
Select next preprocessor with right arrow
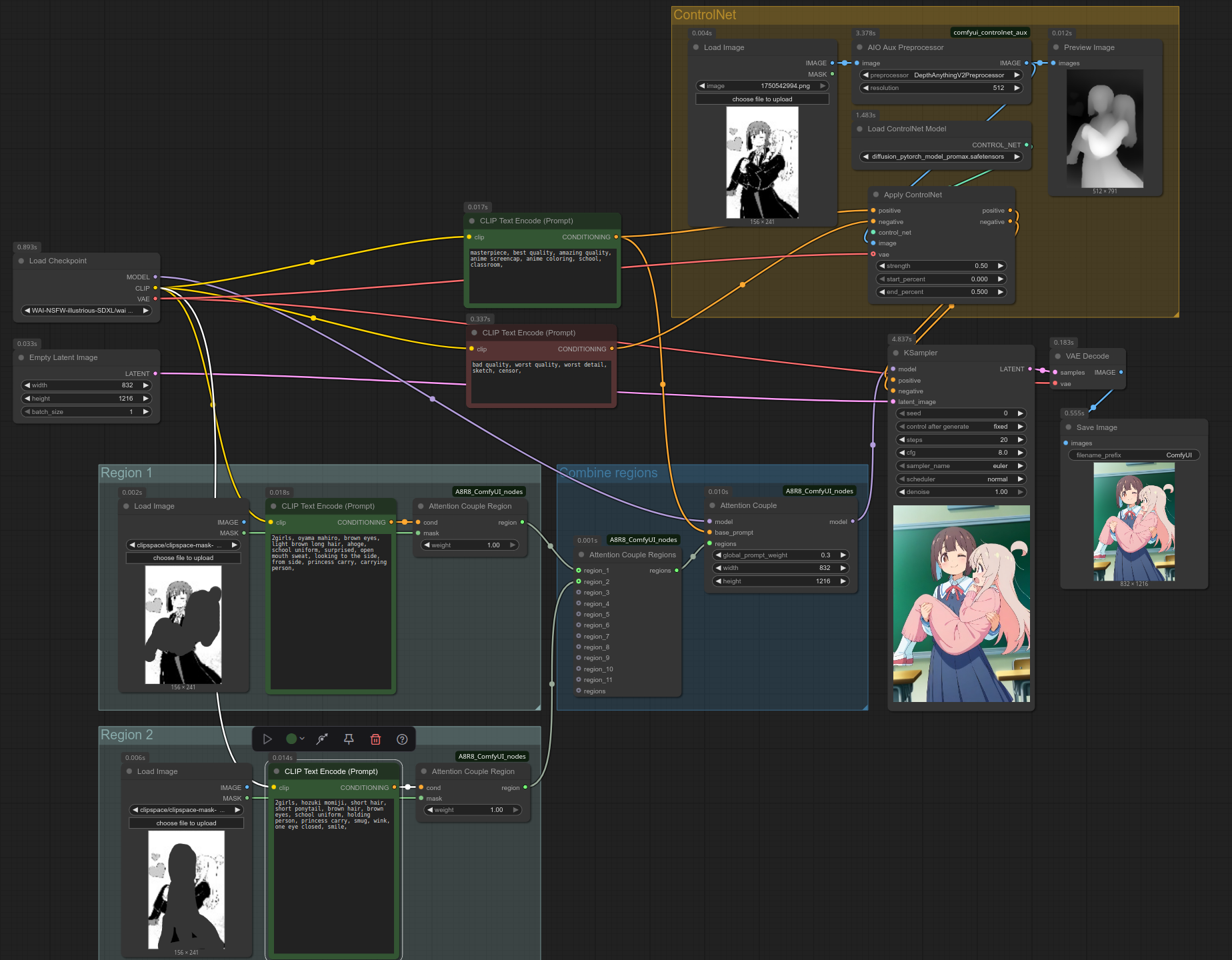(x=1017, y=75)
